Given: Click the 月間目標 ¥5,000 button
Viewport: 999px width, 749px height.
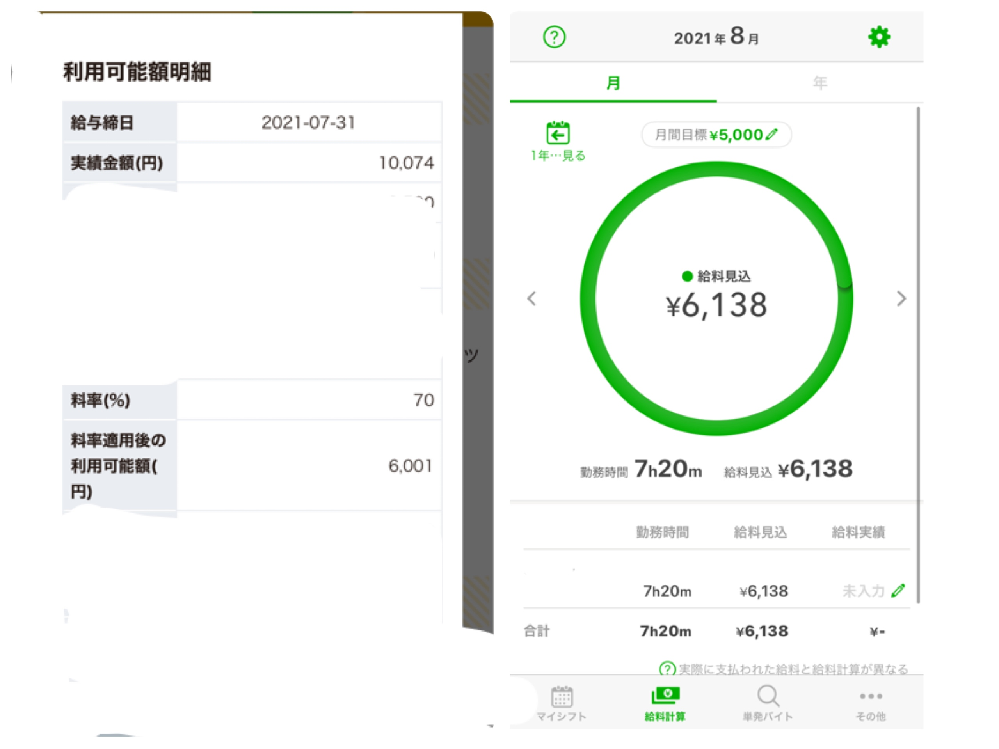Looking at the screenshot, I should coord(716,134).
